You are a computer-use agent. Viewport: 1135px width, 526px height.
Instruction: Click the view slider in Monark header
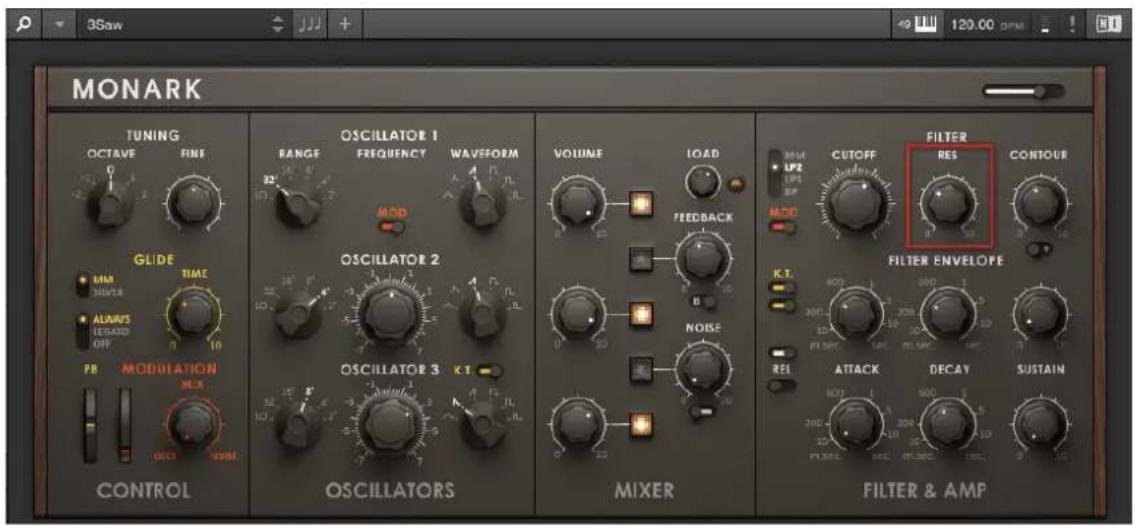click(1024, 91)
